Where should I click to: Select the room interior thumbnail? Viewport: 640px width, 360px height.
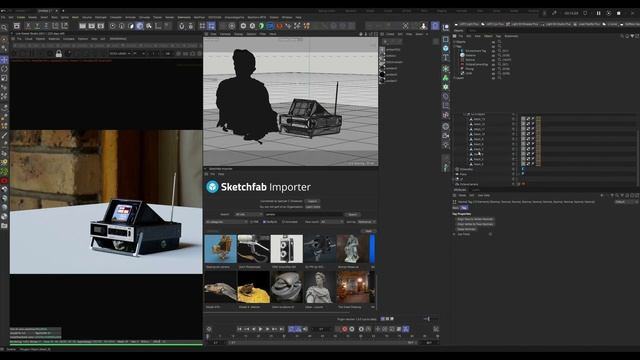pyautogui.click(x=353, y=288)
